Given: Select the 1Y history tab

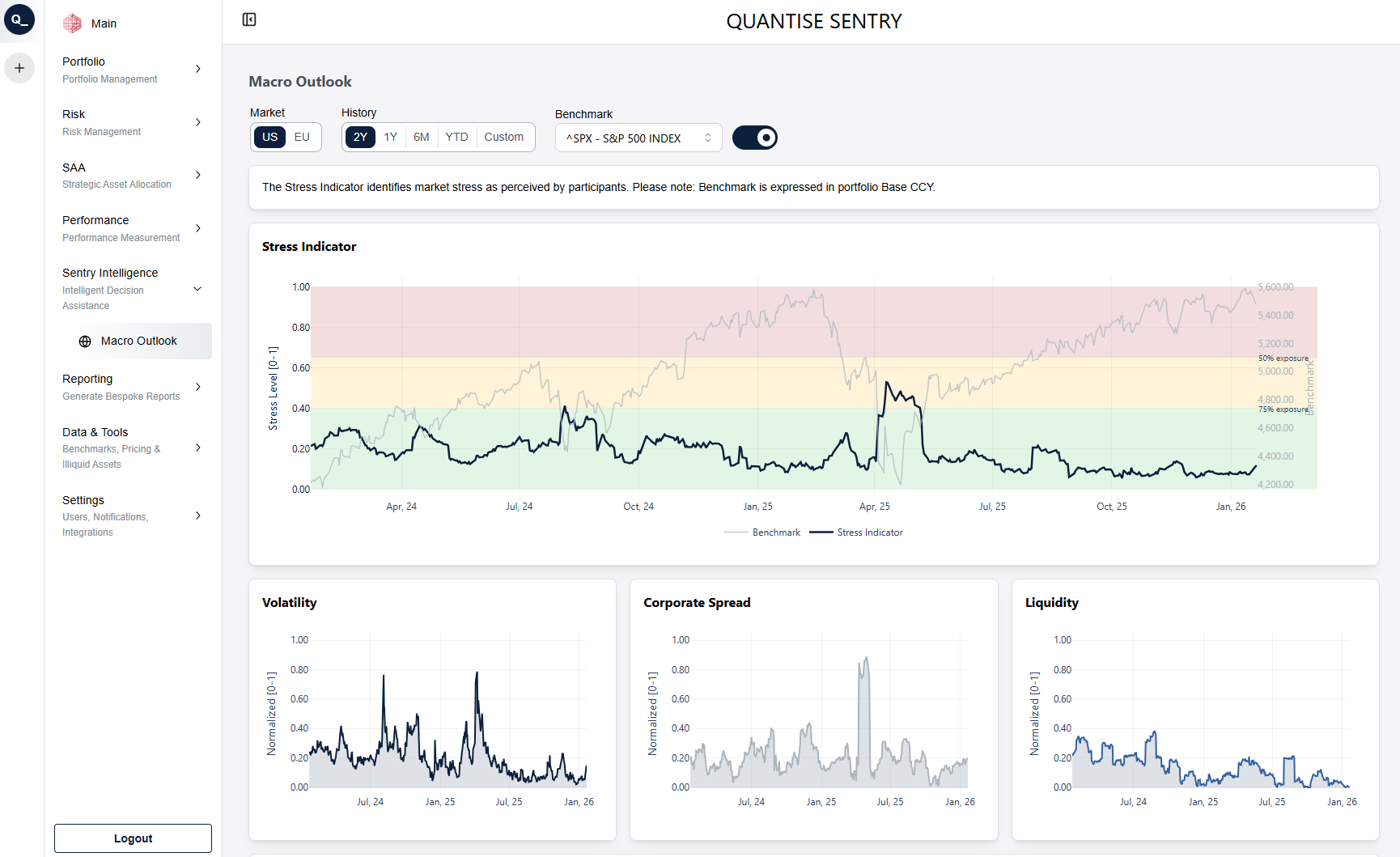Looking at the screenshot, I should (390, 137).
